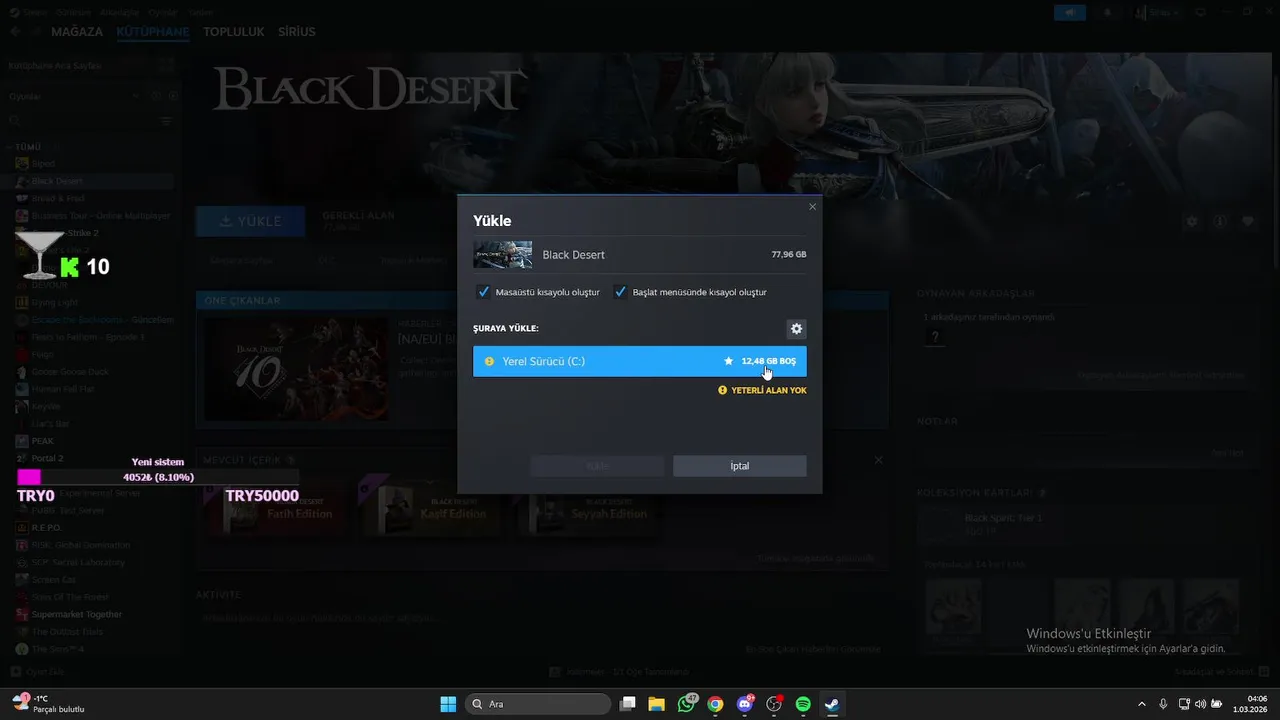Select Human Fall Flat in game list
The height and width of the screenshot is (720, 1280).
point(63,389)
